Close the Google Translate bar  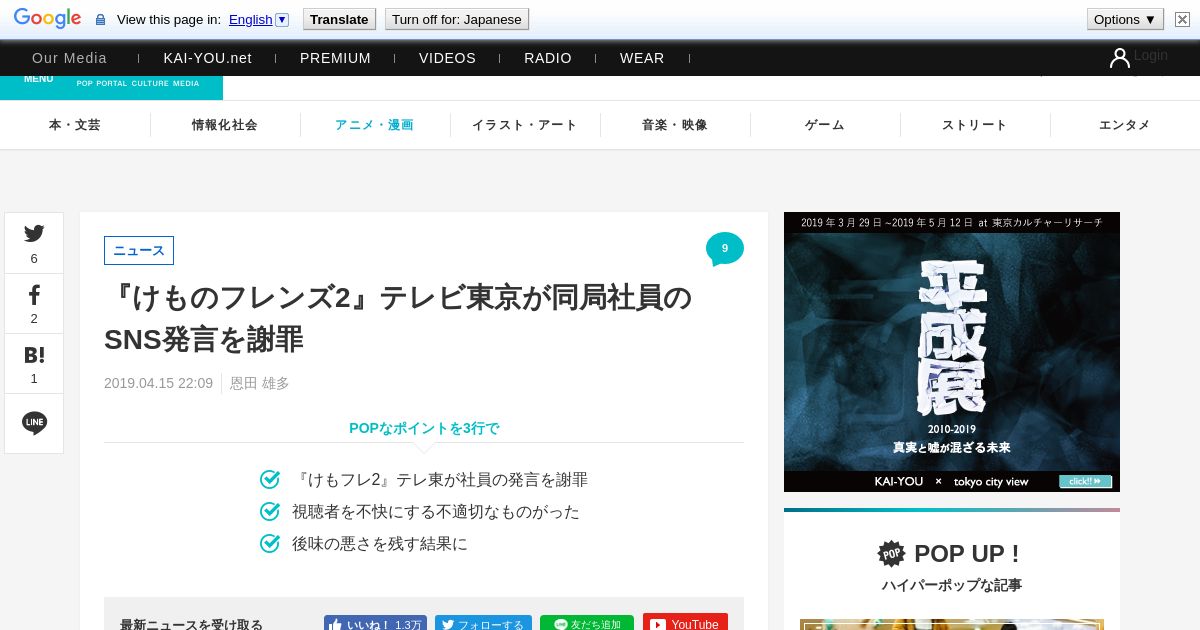pos(1182,19)
